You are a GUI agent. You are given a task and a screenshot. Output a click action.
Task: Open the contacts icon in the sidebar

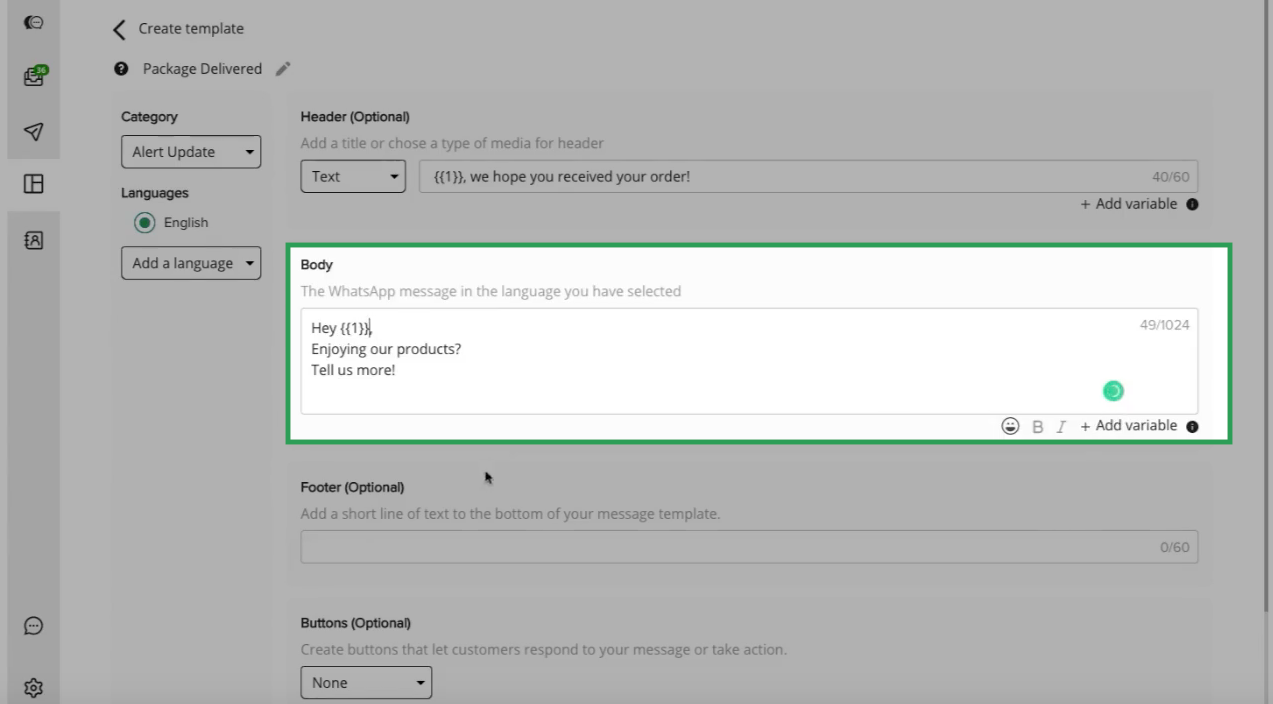tap(33, 239)
